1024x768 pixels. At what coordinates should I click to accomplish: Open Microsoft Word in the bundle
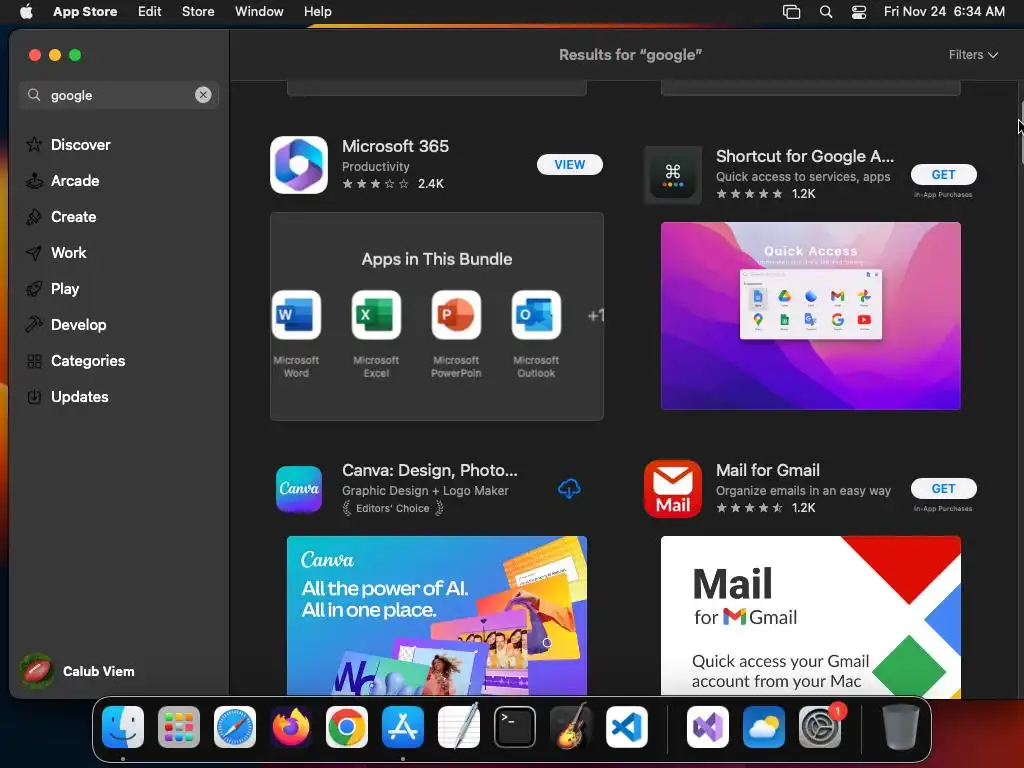[x=296, y=315]
